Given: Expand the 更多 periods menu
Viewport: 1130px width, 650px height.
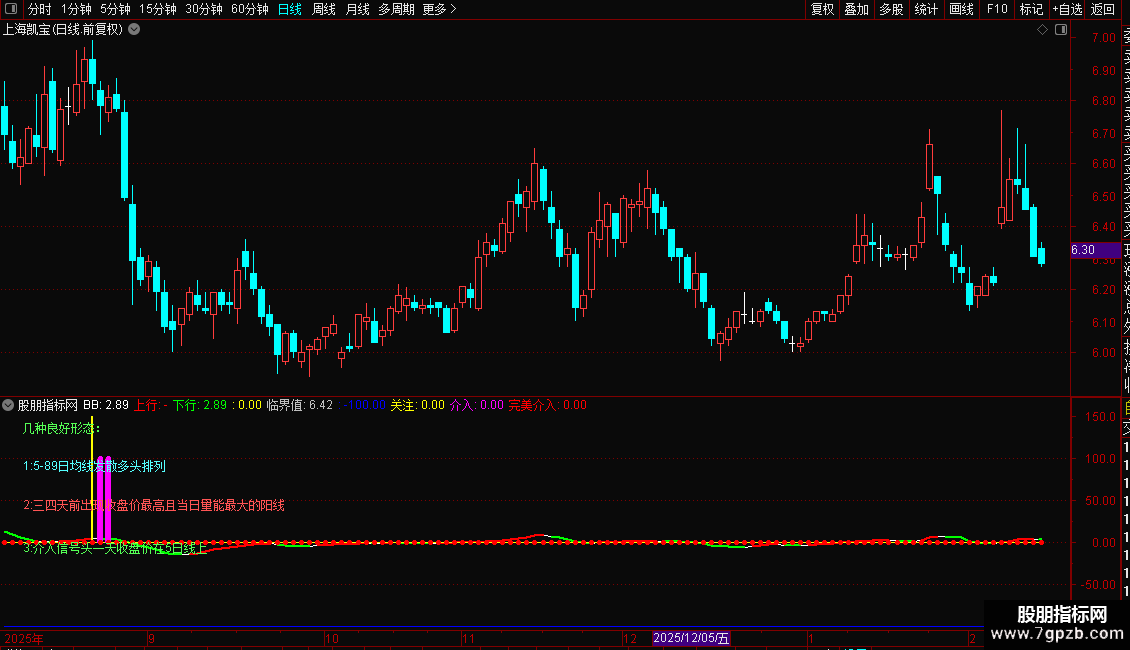Looking at the screenshot, I should [x=439, y=9].
